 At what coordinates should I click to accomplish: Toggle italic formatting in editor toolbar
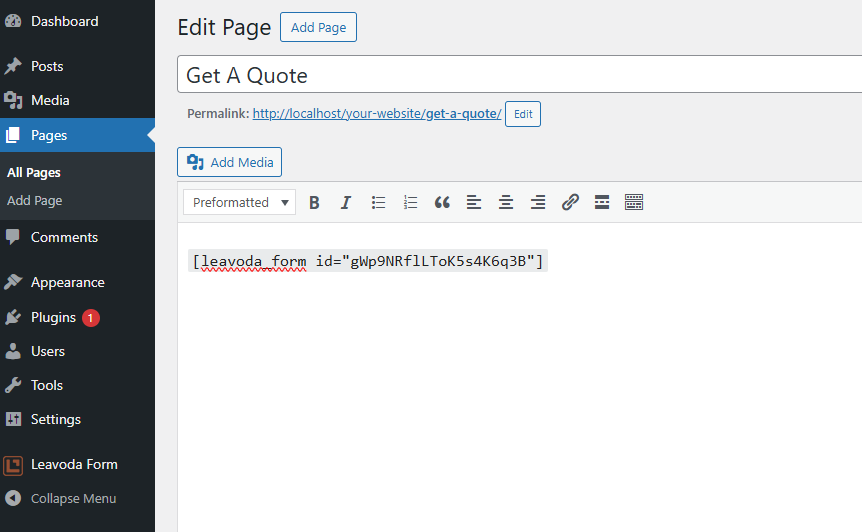click(x=346, y=203)
